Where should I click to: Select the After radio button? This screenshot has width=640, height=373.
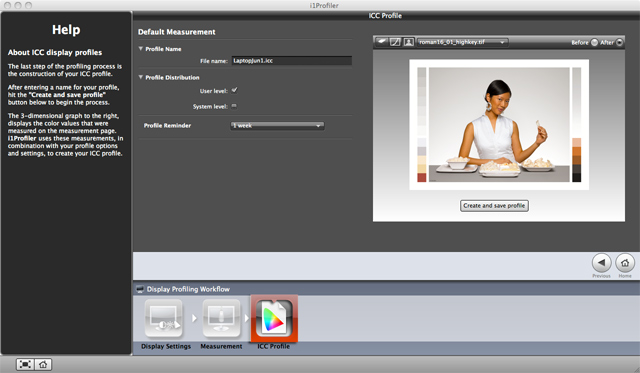coord(620,42)
